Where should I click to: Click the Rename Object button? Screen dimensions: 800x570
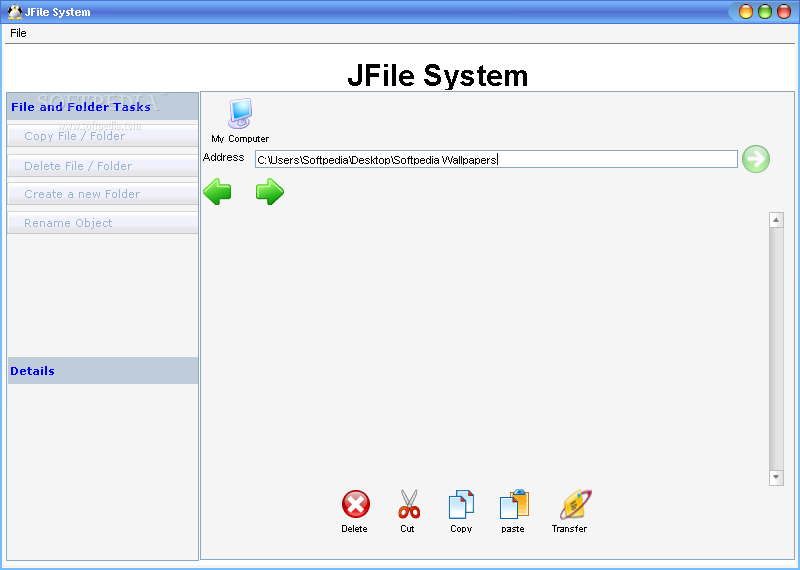tap(103, 223)
